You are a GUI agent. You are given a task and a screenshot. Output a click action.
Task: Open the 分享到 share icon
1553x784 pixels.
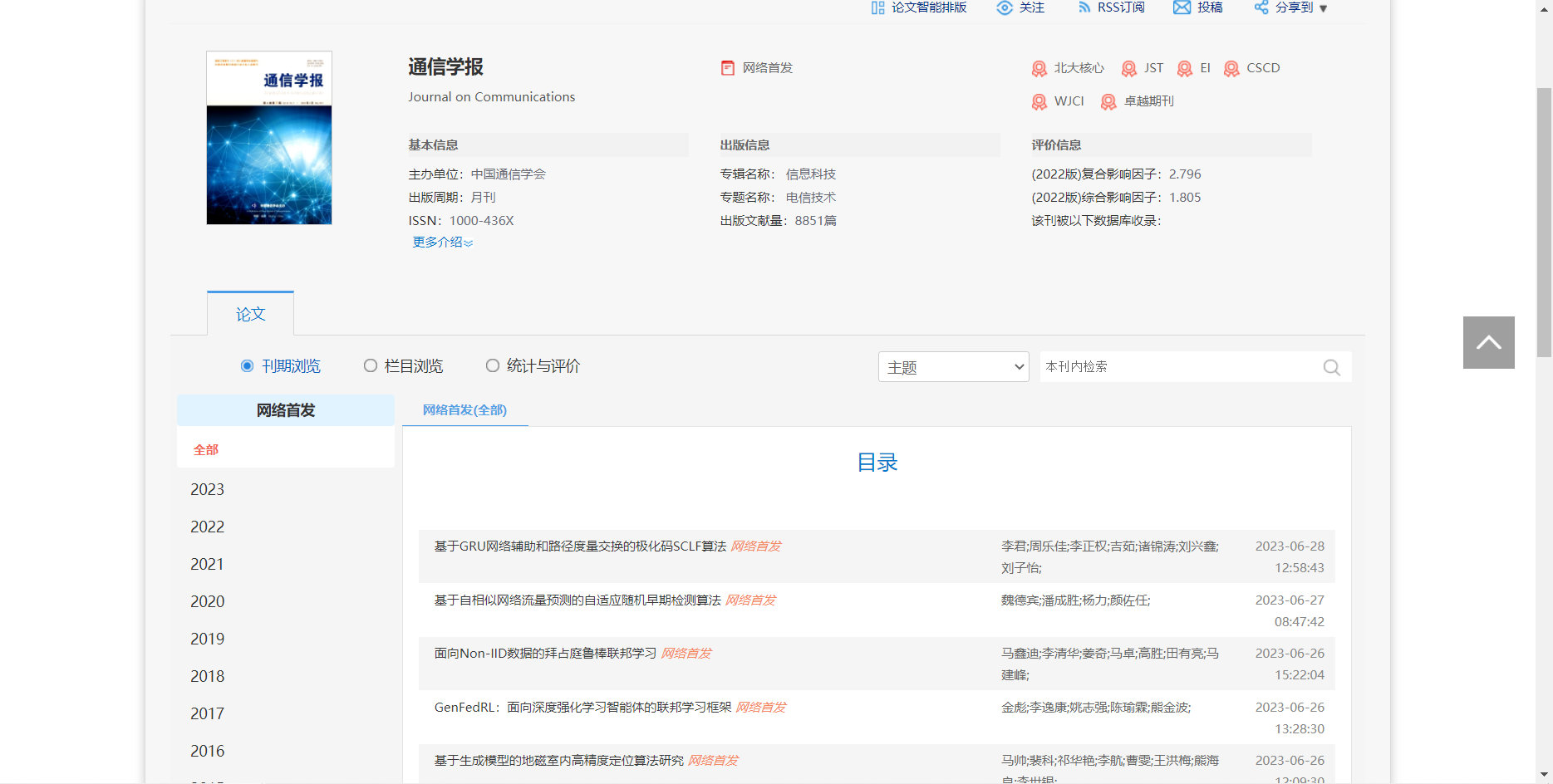coord(1261,7)
